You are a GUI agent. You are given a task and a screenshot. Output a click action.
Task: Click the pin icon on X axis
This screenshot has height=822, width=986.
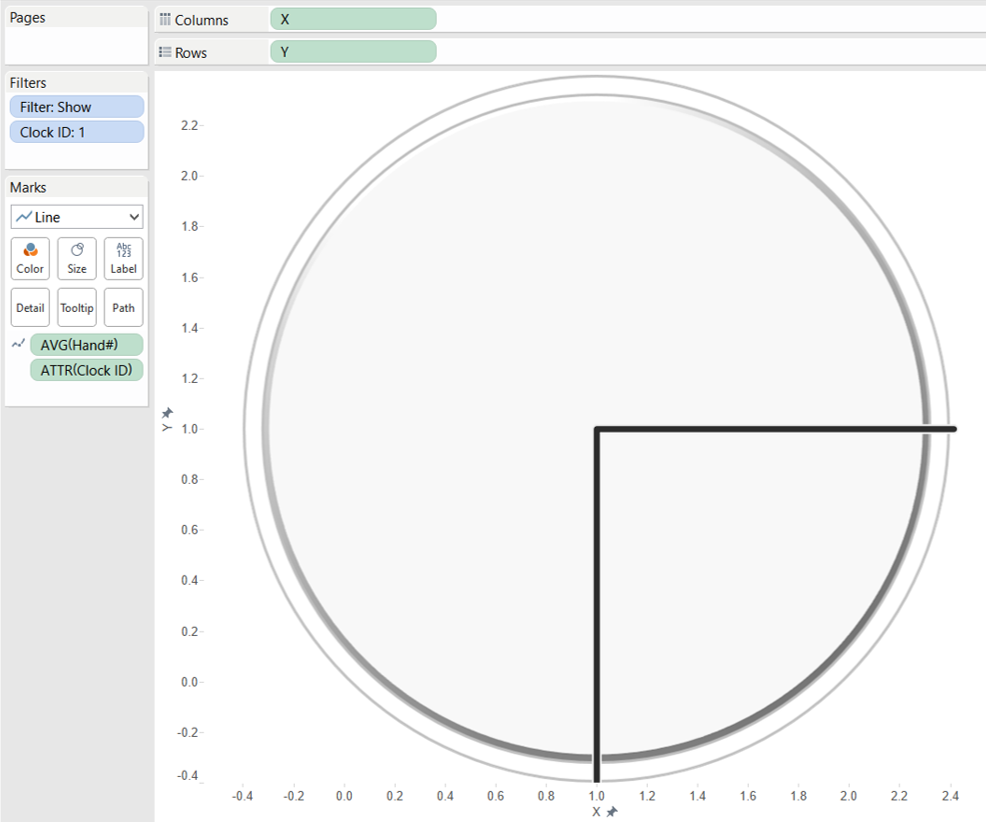tap(612, 811)
